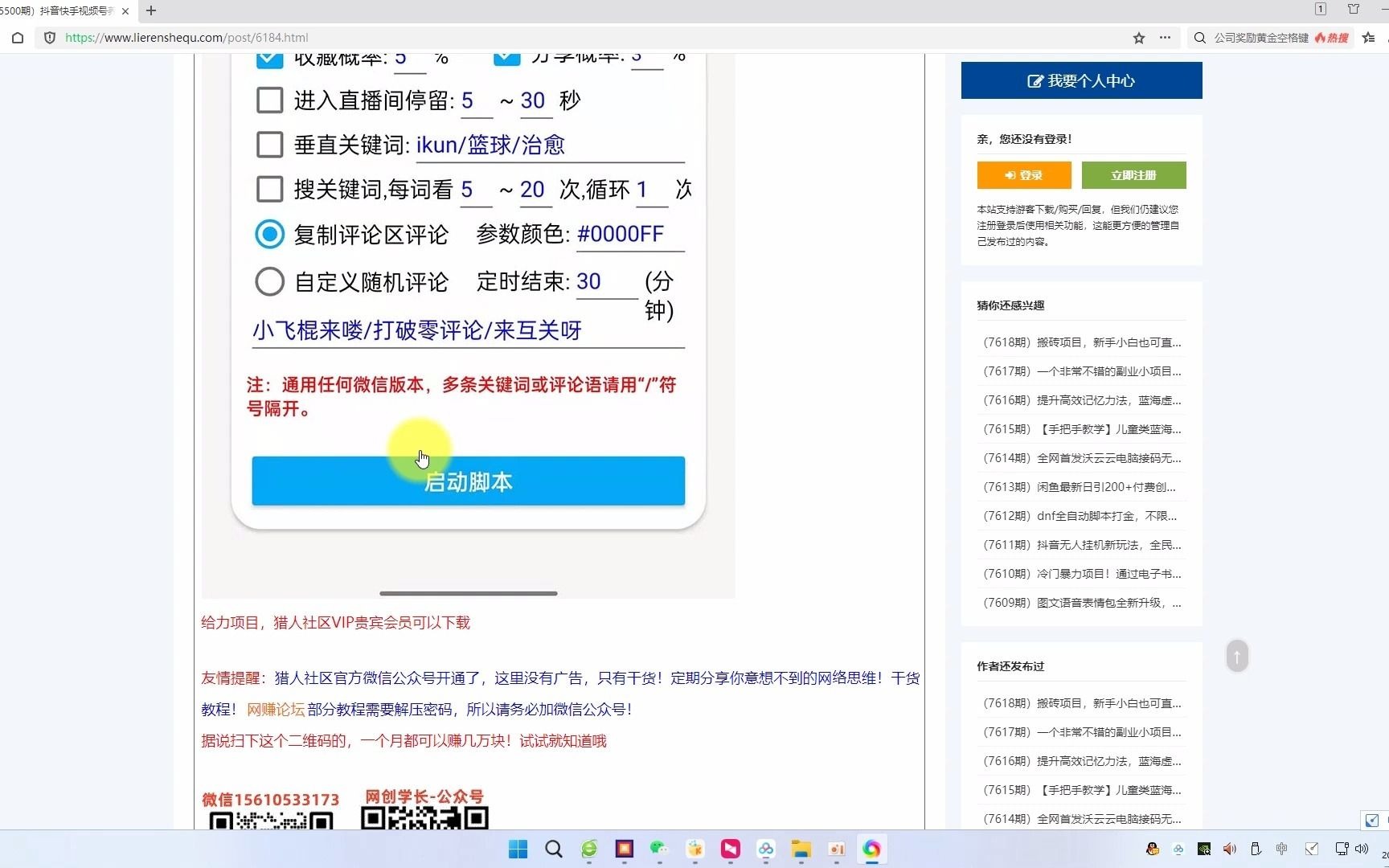Viewport: 1389px width, 868px height.
Task: Check the 进入直播间停留 checkbox
Action: (x=269, y=100)
